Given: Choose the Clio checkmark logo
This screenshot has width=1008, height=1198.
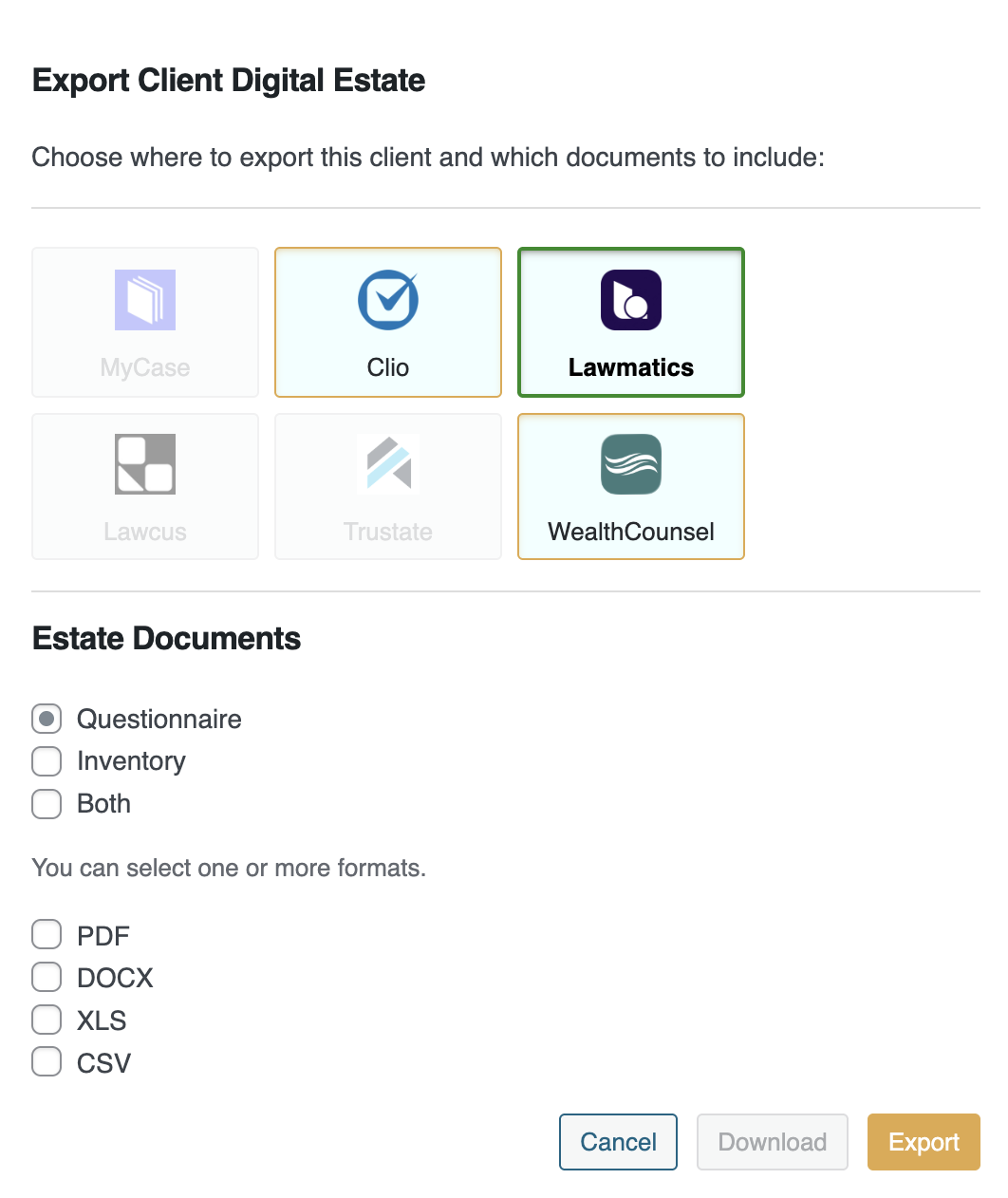Looking at the screenshot, I should point(388,300).
